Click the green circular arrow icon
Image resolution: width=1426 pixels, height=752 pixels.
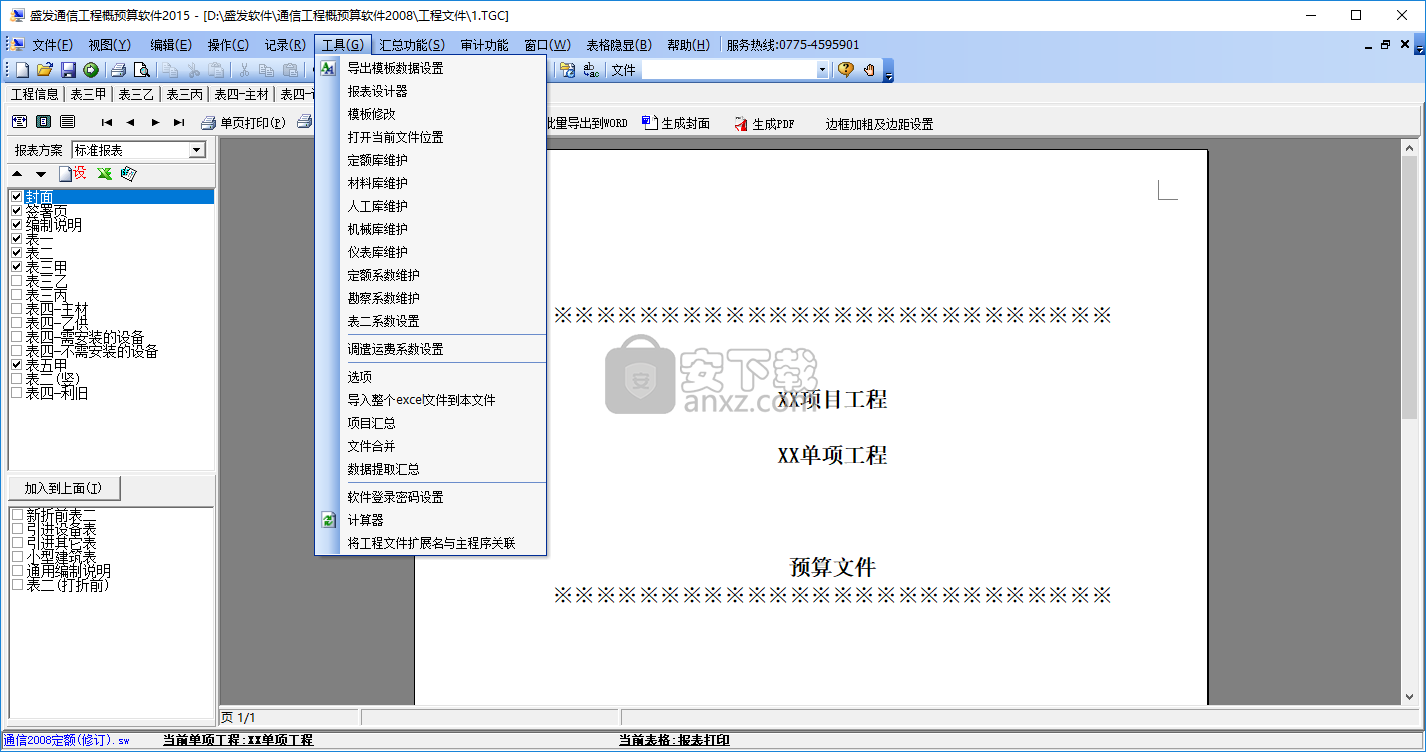(91, 70)
